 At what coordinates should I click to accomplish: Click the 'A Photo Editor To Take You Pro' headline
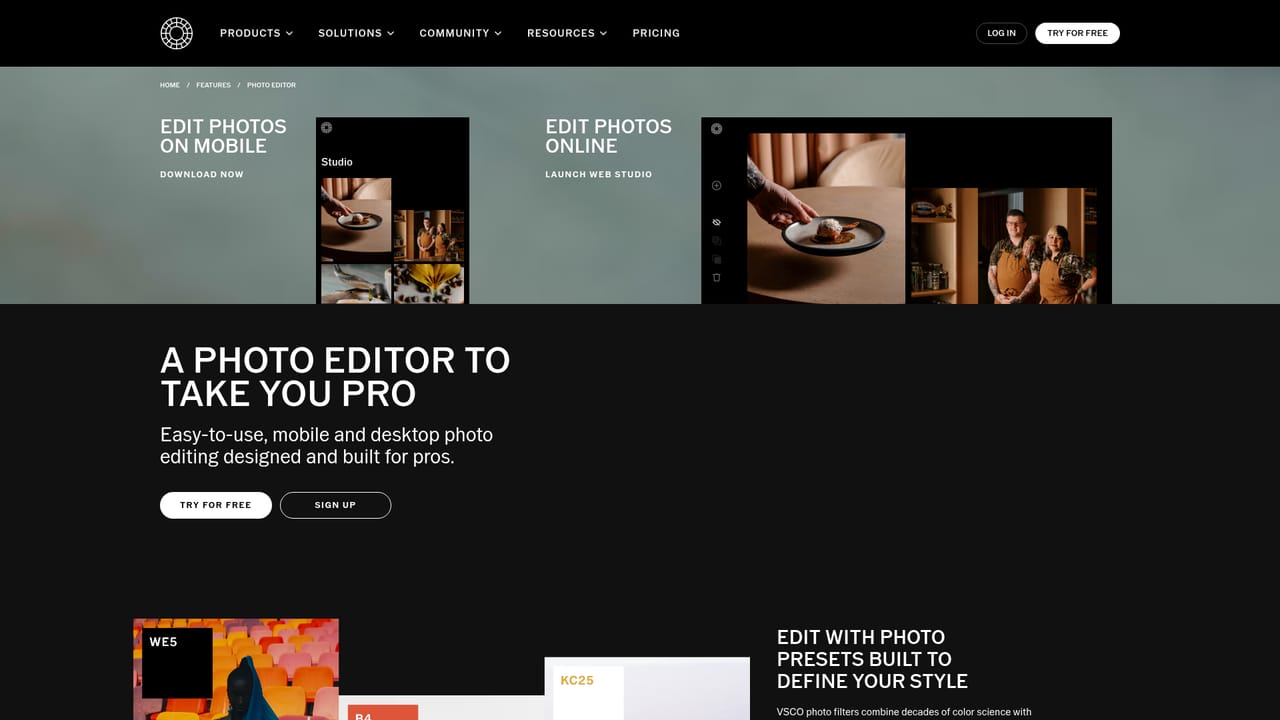click(x=335, y=377)
